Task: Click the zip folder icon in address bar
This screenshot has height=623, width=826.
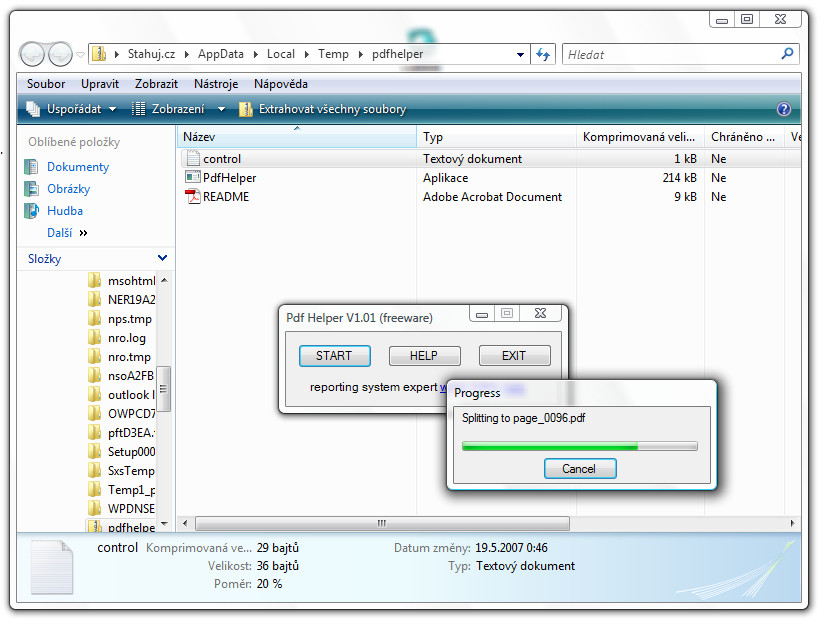Action: 99,54
